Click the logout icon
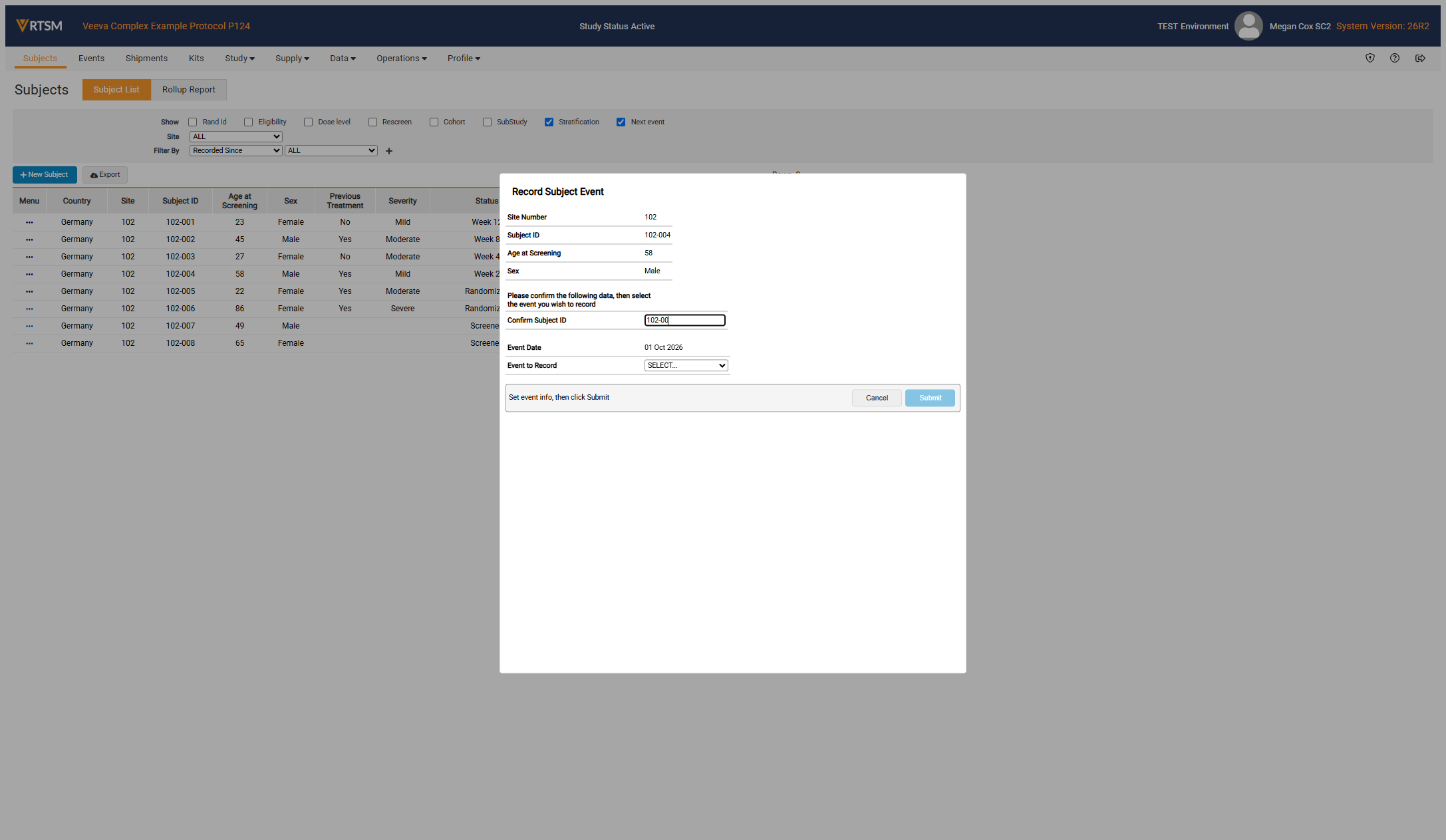Viewport: 1446px width, 840px height. pyautogui.click(x=1420, y=59)
